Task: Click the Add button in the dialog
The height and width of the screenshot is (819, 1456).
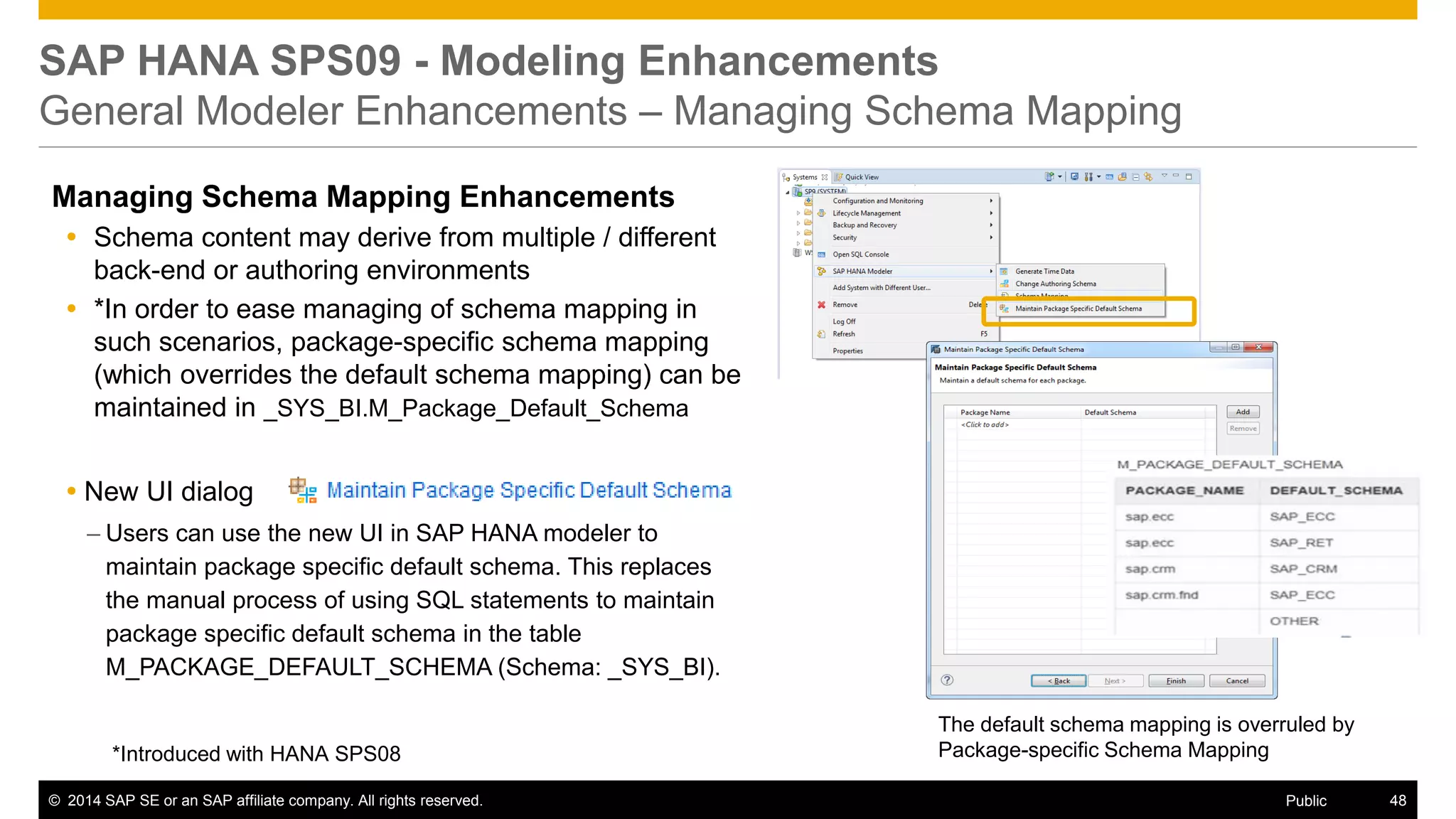Action: coord(1243,412)
